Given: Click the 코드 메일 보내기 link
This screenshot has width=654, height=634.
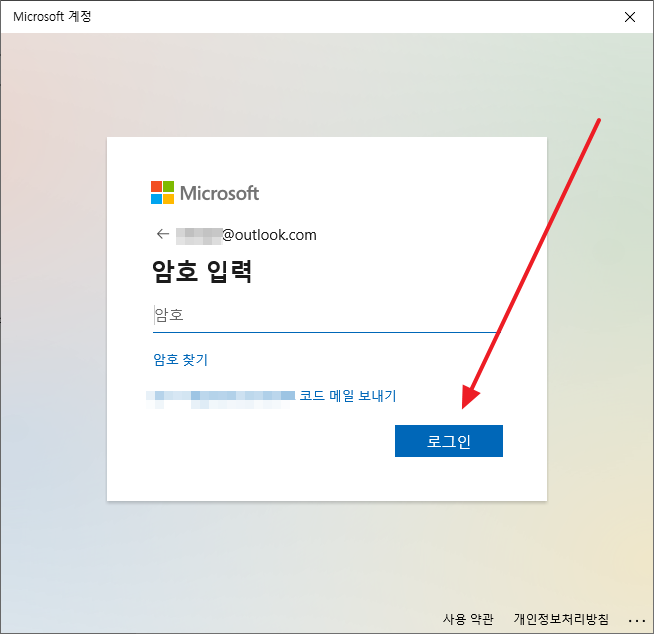Looking at the screenshot, I should click(x=347, y=395).
